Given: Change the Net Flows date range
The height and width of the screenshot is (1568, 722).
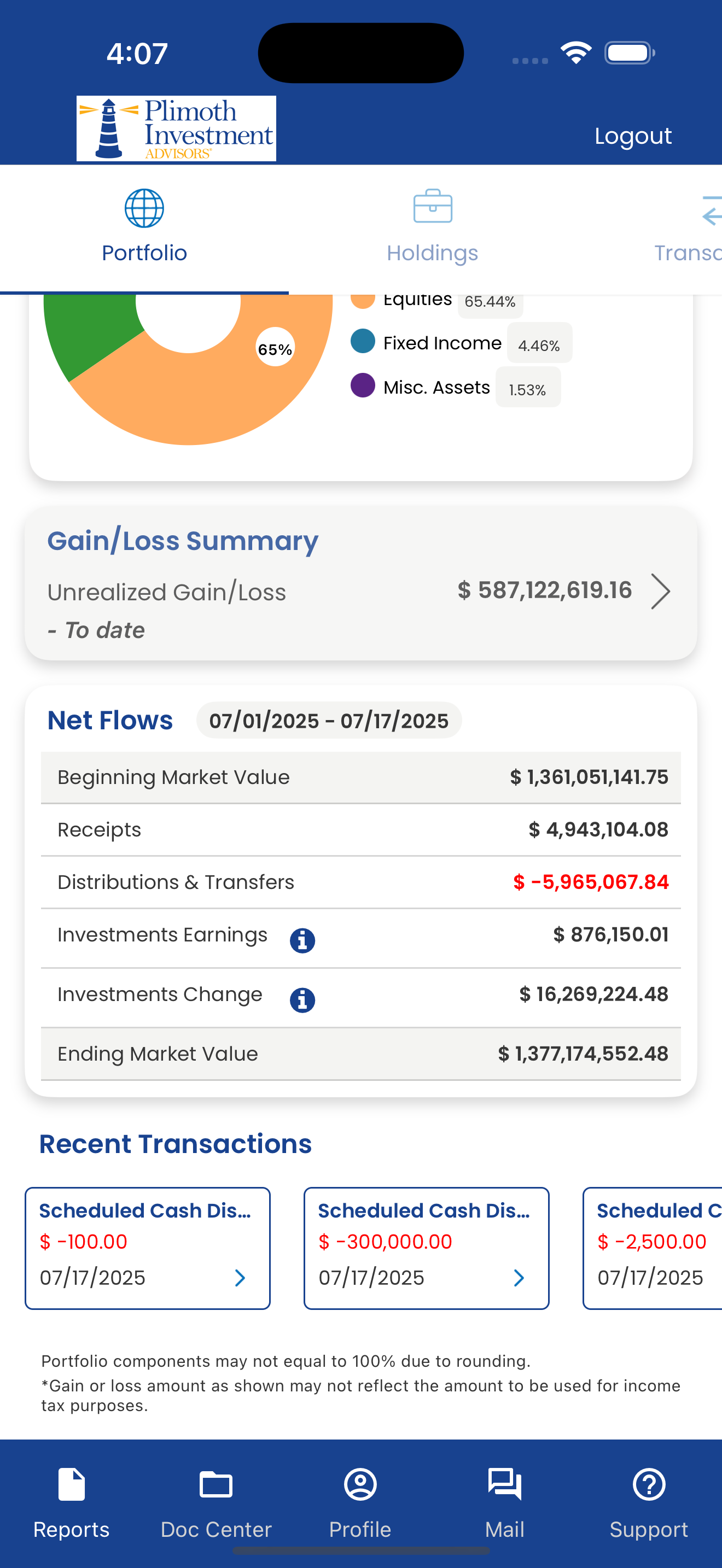Looking at the screenshot, I should (329, 721).
